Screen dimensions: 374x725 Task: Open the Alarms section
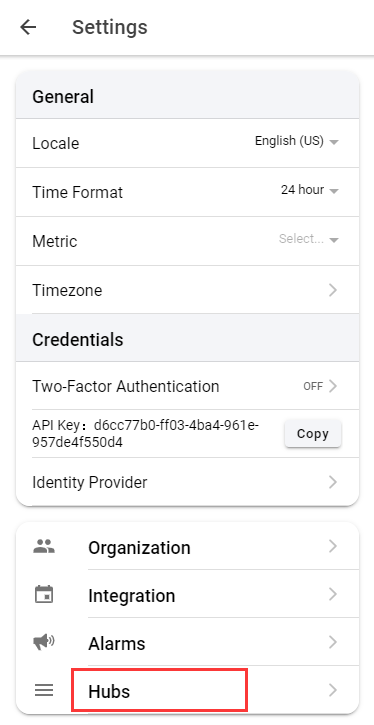pos(187,643)
